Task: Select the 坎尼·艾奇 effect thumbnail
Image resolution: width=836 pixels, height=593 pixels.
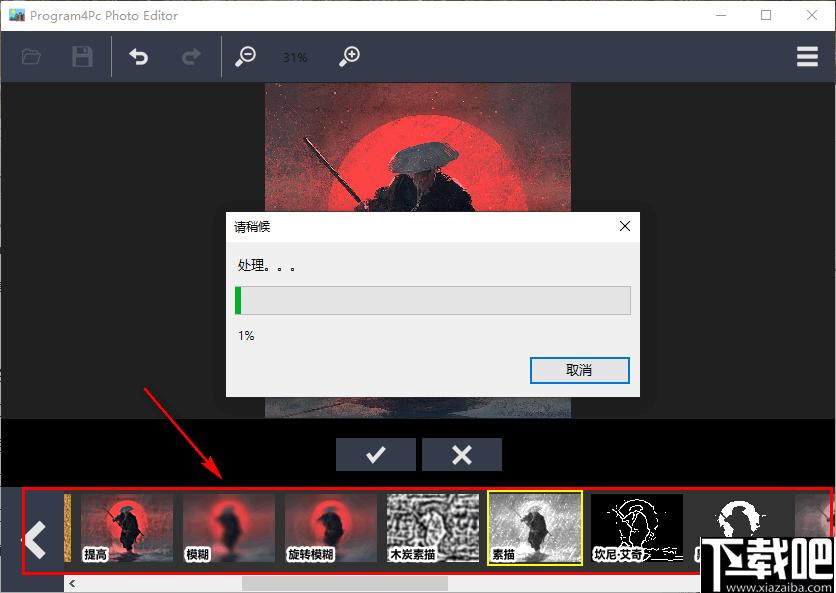Action: pos(637,528)
